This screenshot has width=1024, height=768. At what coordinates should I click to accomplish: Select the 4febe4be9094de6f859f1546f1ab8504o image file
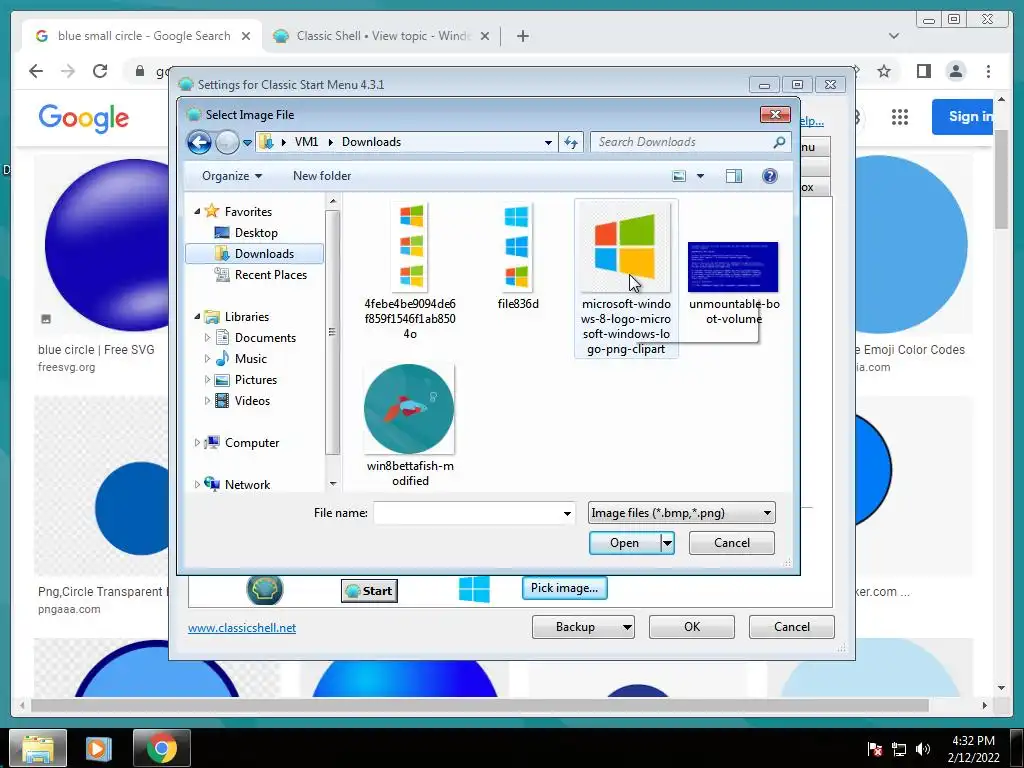(410, 271)
